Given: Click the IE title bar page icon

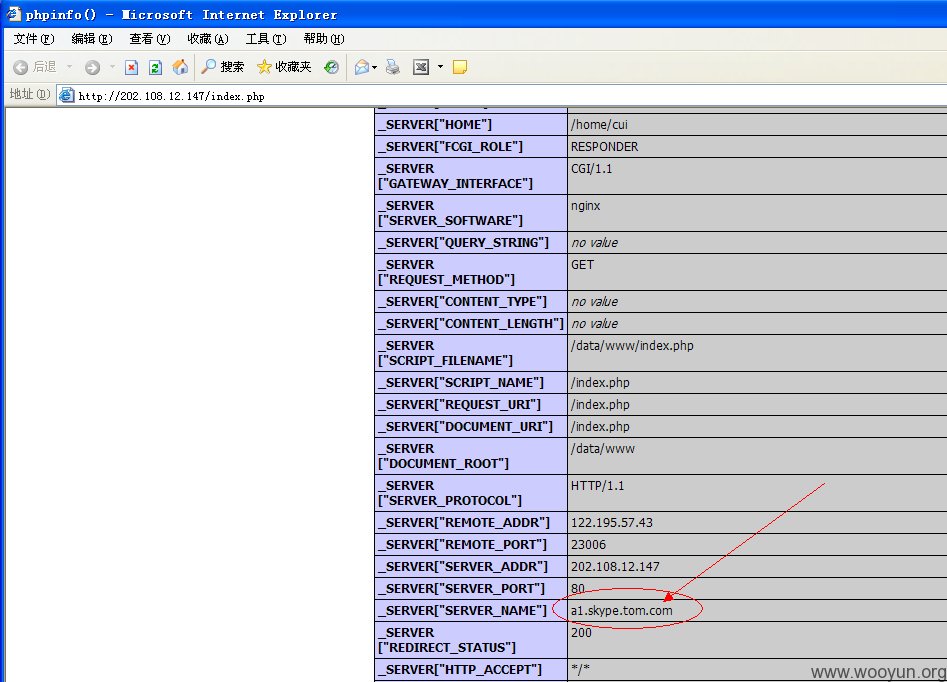Looking at the screenshot, I should point(14,13).
